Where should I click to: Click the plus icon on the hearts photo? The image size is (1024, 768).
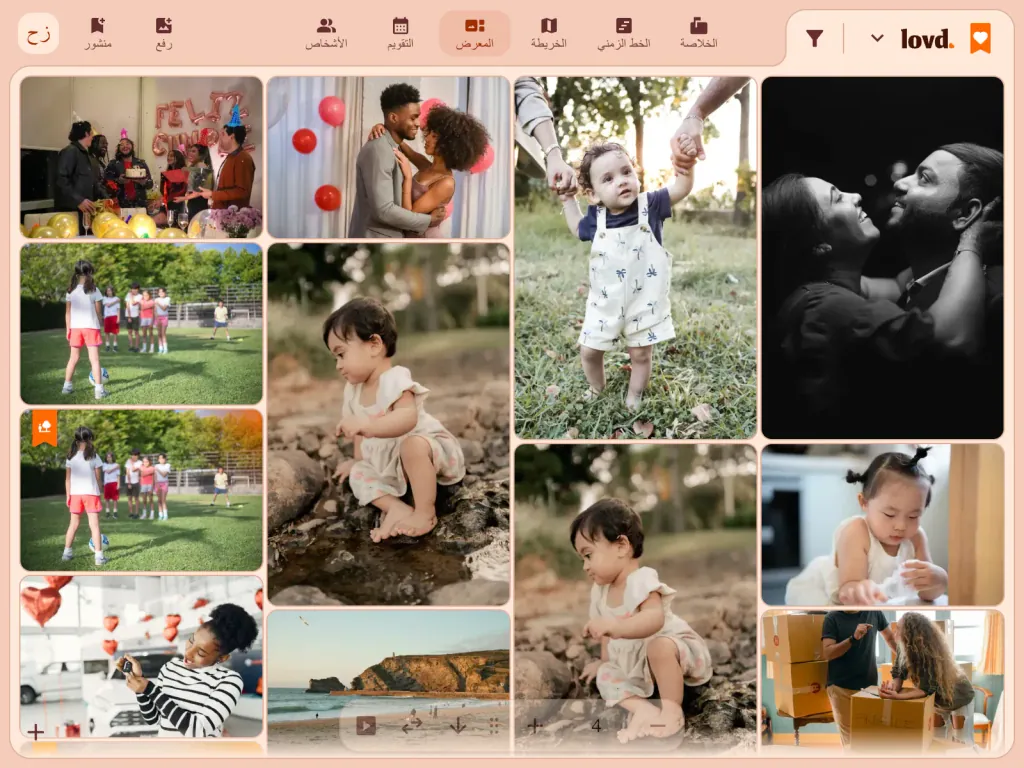point(36,731)
